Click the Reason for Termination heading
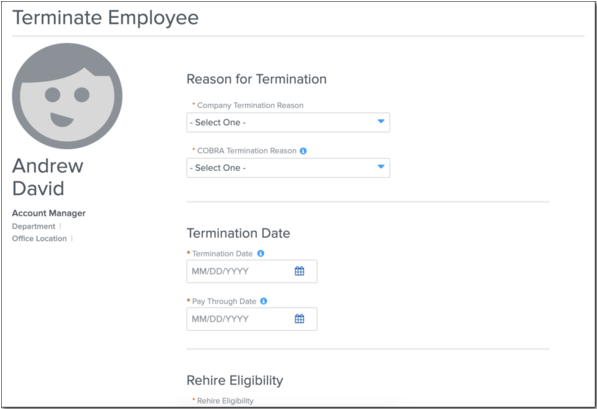This screenshot has width=597, height=409. point(257,79)
